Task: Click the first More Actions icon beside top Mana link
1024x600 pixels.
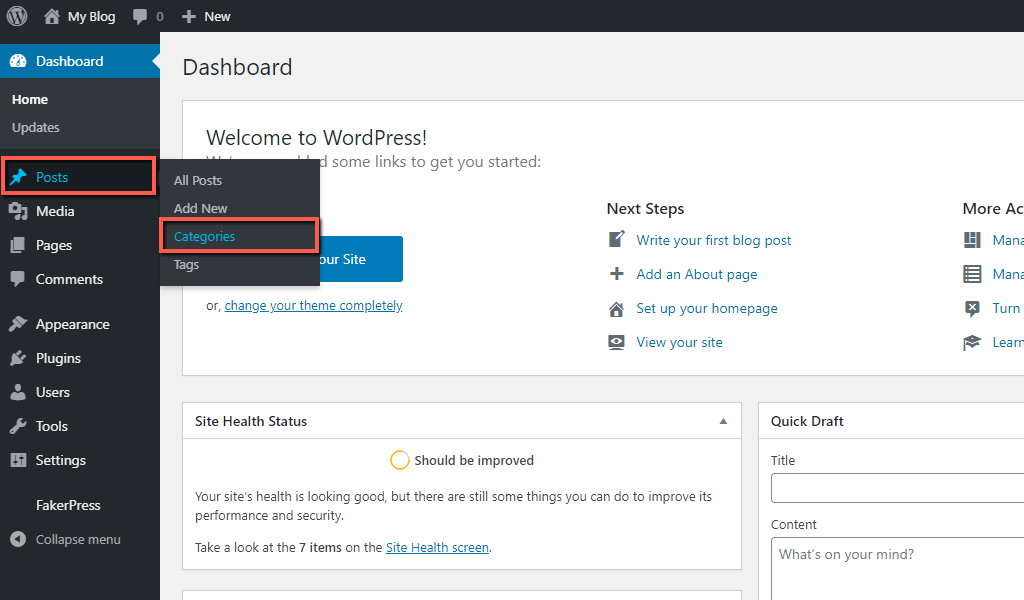Action: click(972, 240)
